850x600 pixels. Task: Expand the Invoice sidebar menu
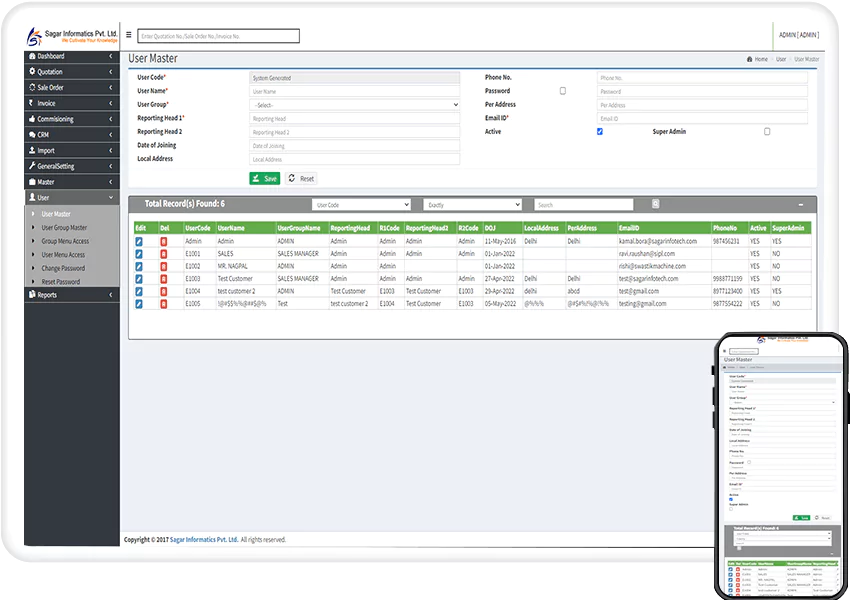72,103
